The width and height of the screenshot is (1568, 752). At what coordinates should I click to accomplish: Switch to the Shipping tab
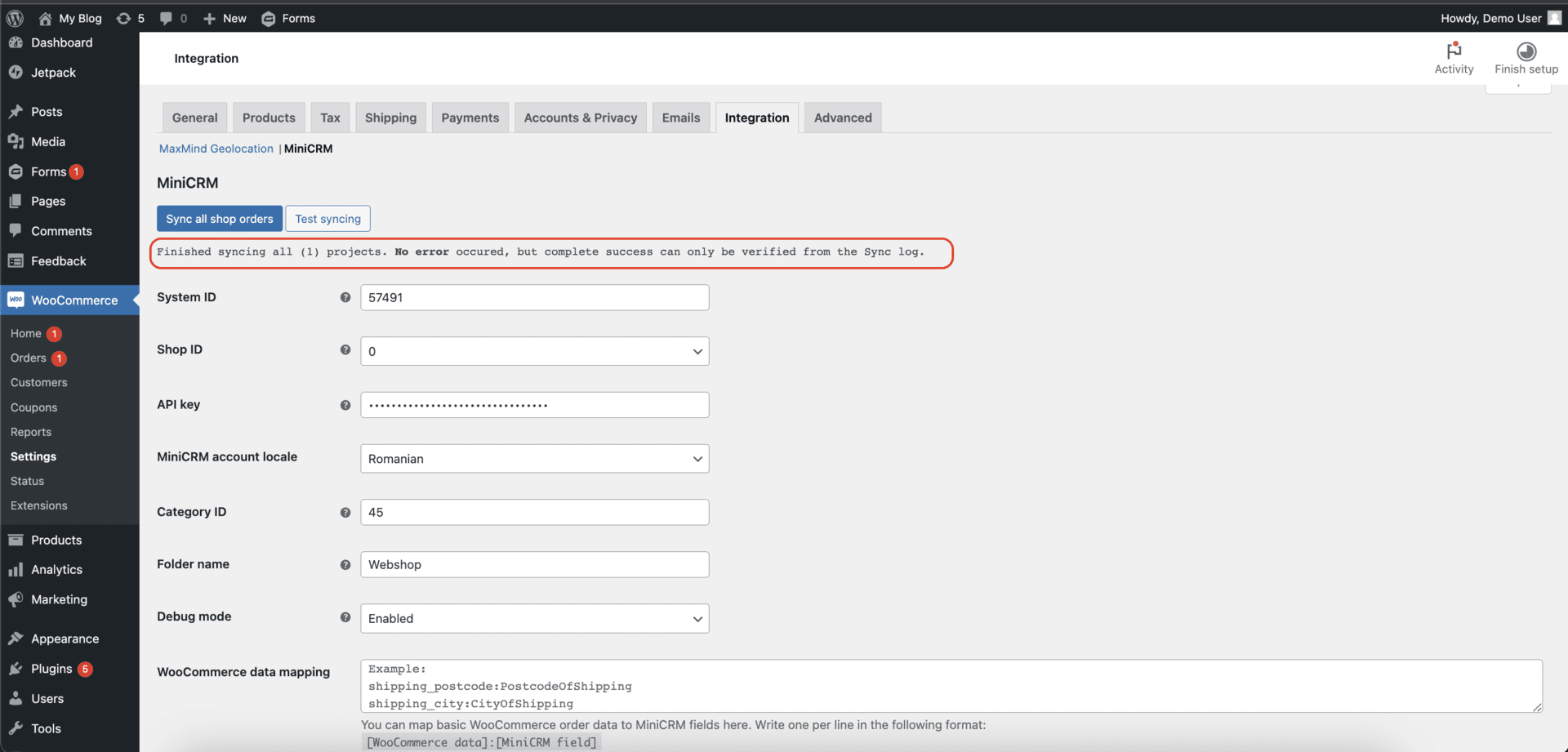pyautogui.click(x=390, y=118)
